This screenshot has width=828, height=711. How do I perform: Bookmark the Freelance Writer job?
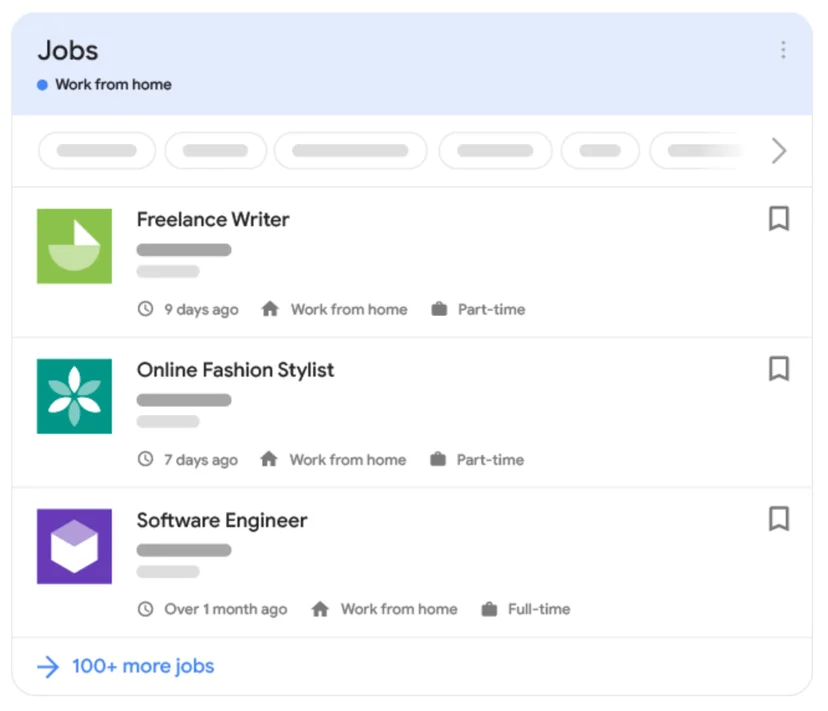pos(779,219)
